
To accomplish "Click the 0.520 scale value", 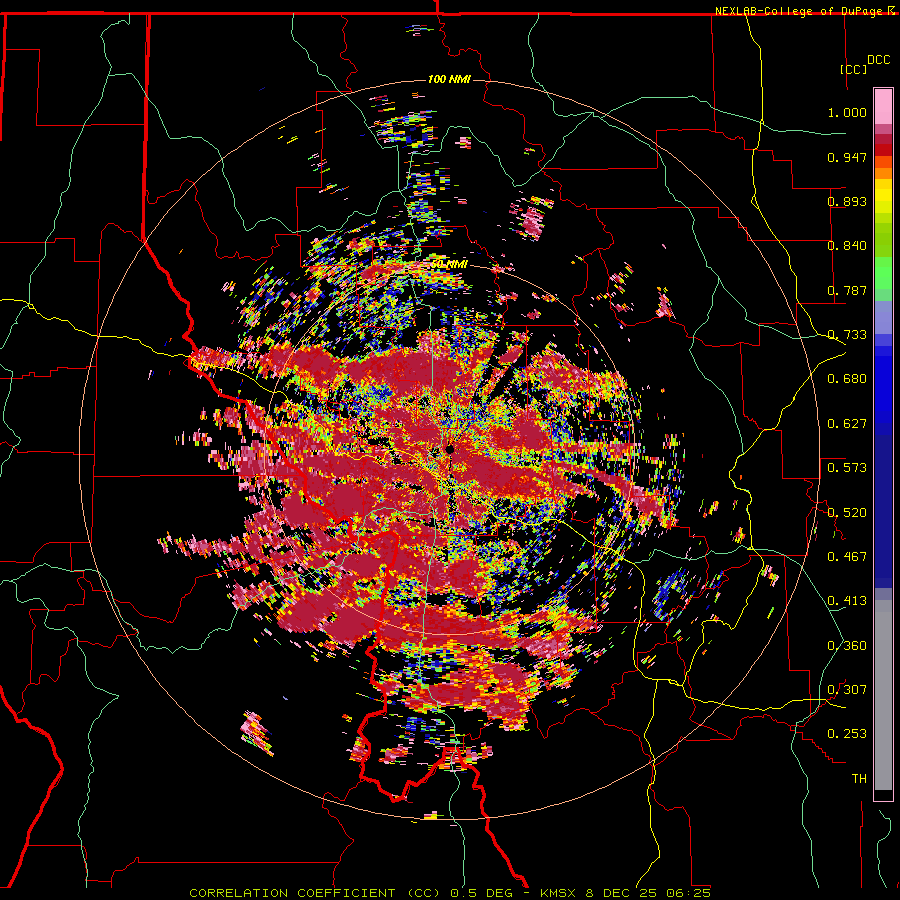I will click(x=847, y=513).
